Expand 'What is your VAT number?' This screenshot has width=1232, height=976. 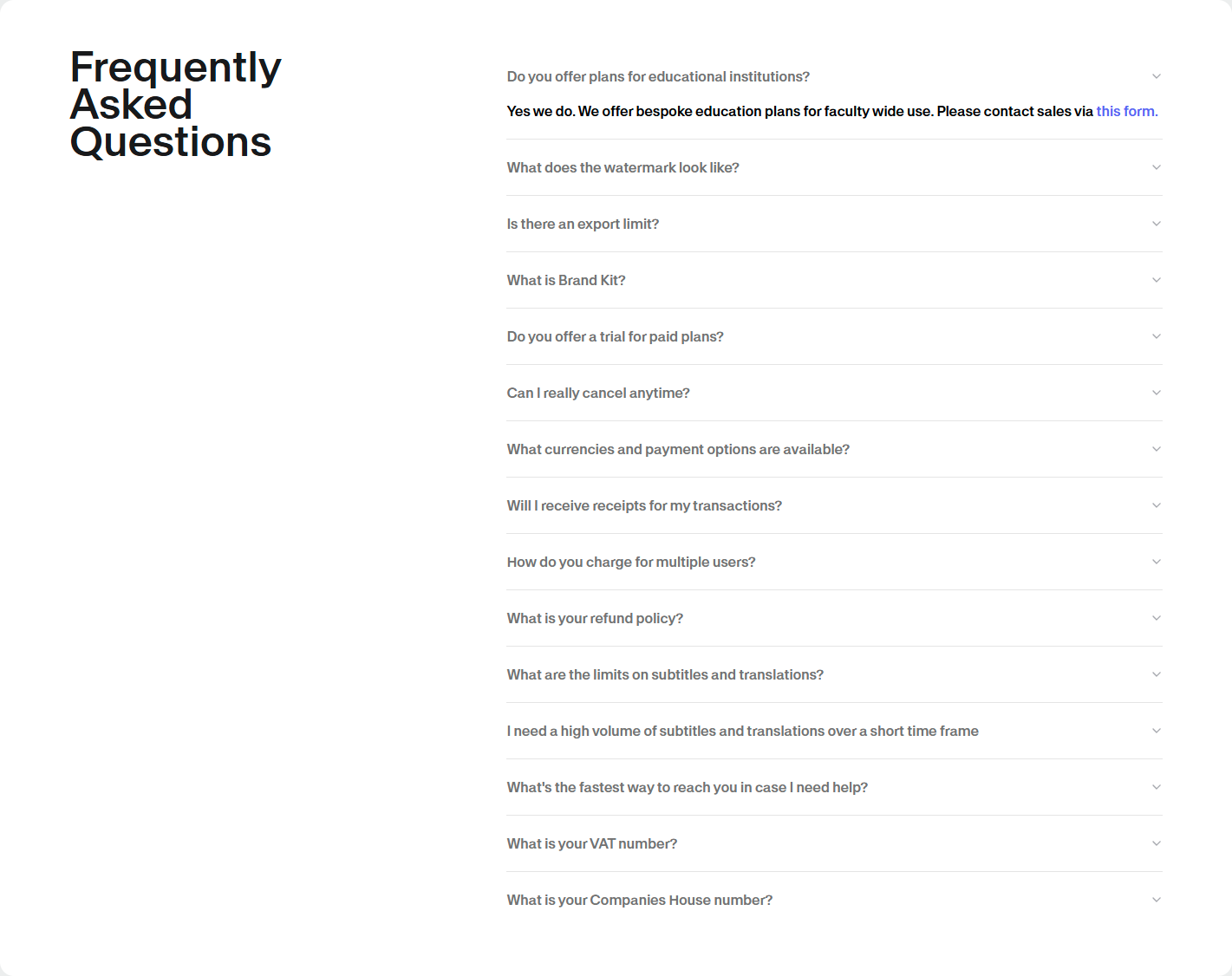[x=591, y=843]
